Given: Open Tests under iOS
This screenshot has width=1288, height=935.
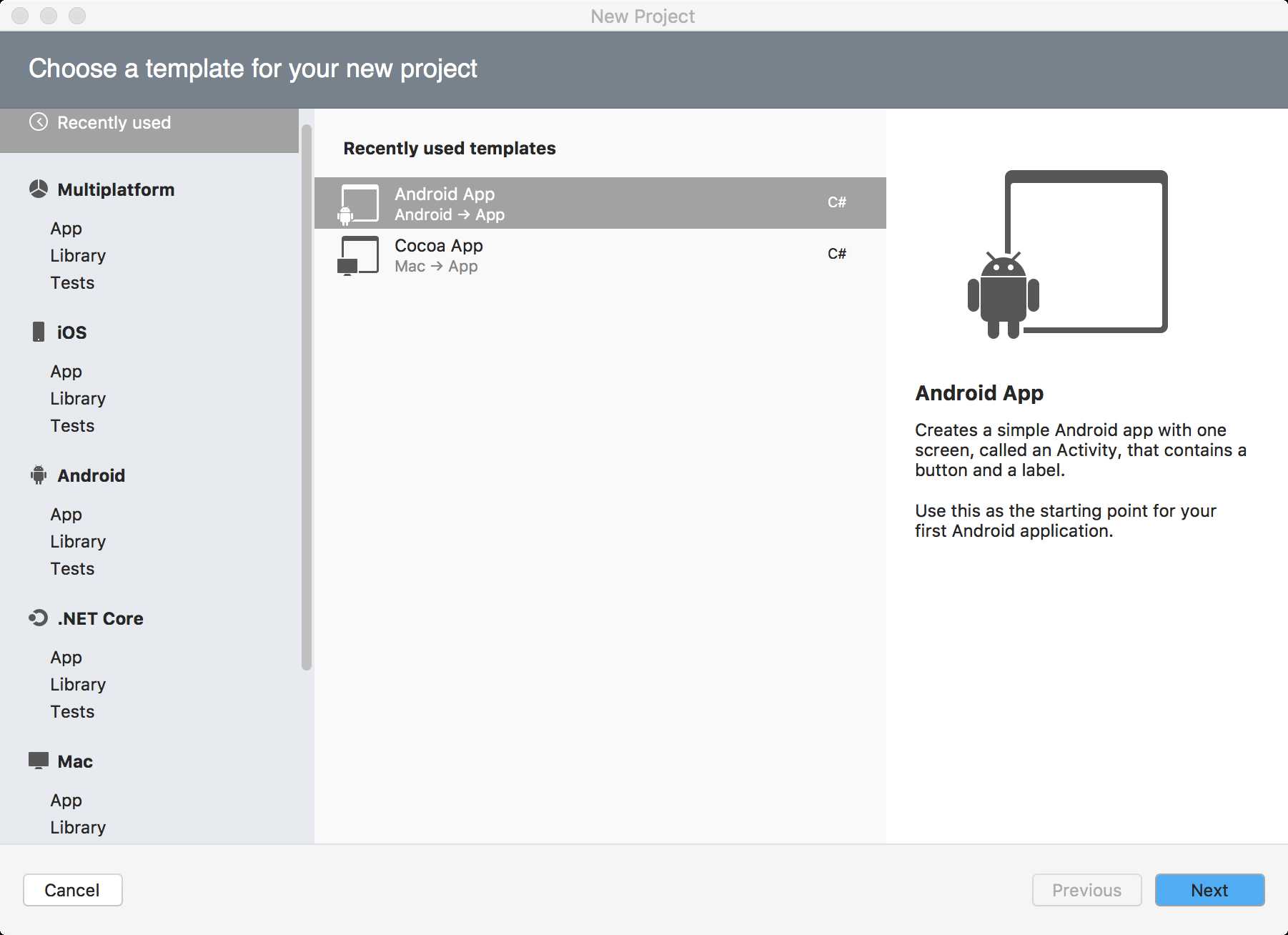Looking at the screenshot, I should click(72, 426).
